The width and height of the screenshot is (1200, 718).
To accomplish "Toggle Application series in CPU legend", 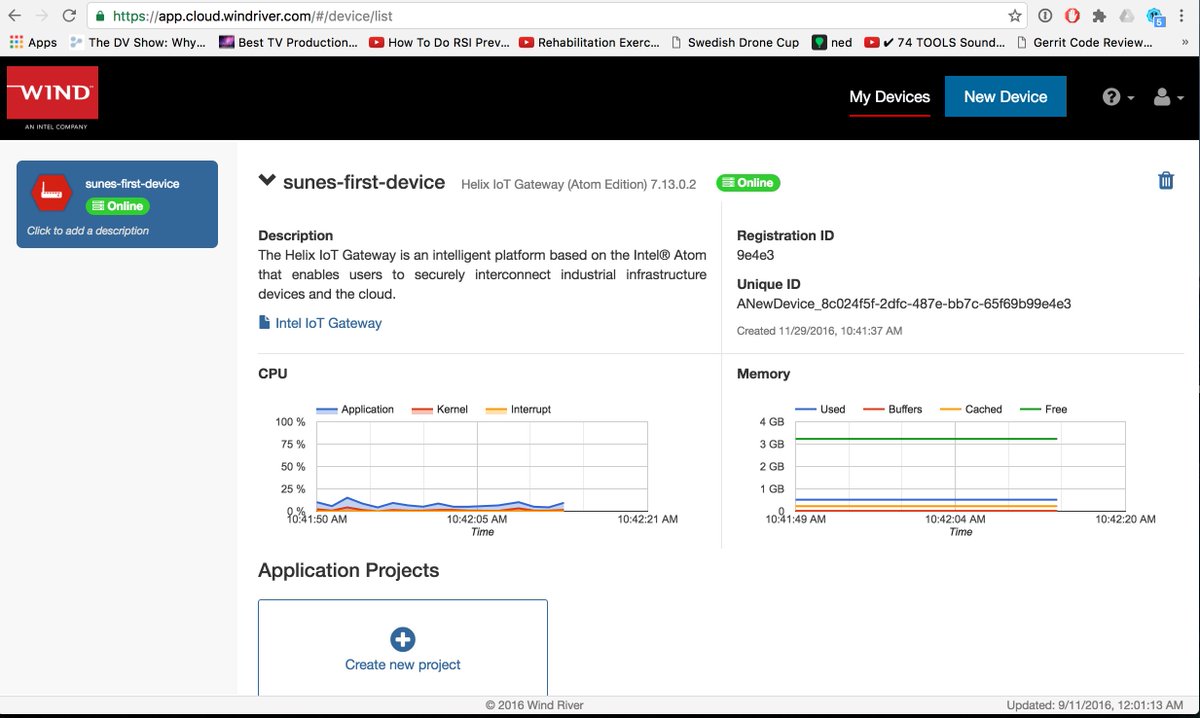I will coord(355,409).
